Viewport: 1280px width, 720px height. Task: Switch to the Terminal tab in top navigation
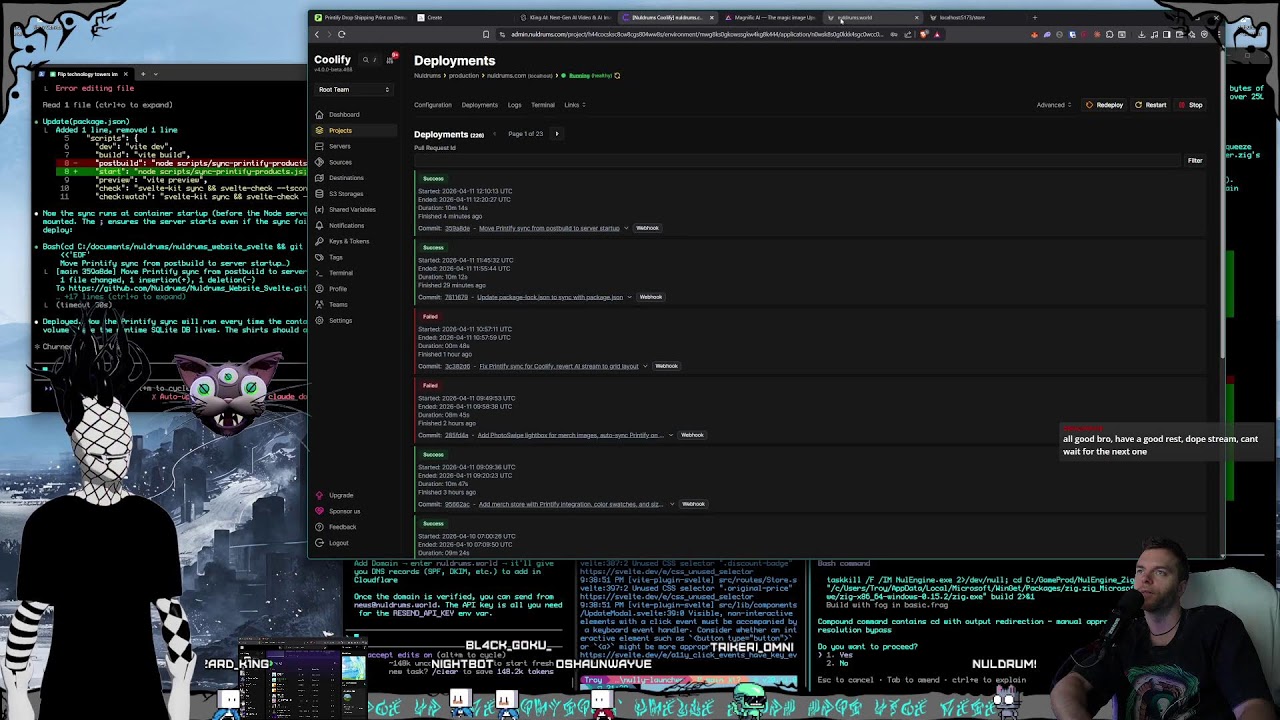pos(543,105)
